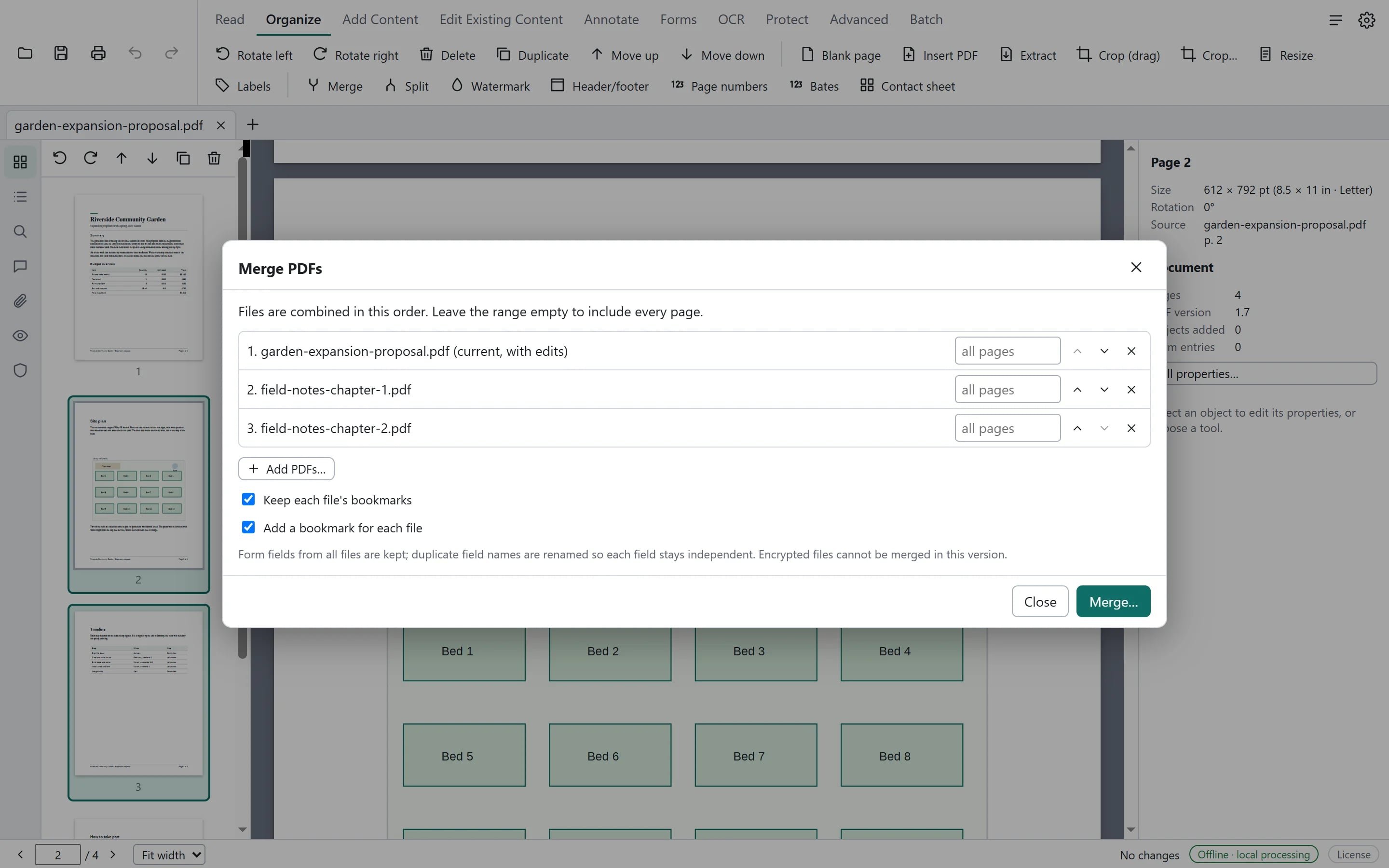Open the settings gear icon

click(1367, 20)
